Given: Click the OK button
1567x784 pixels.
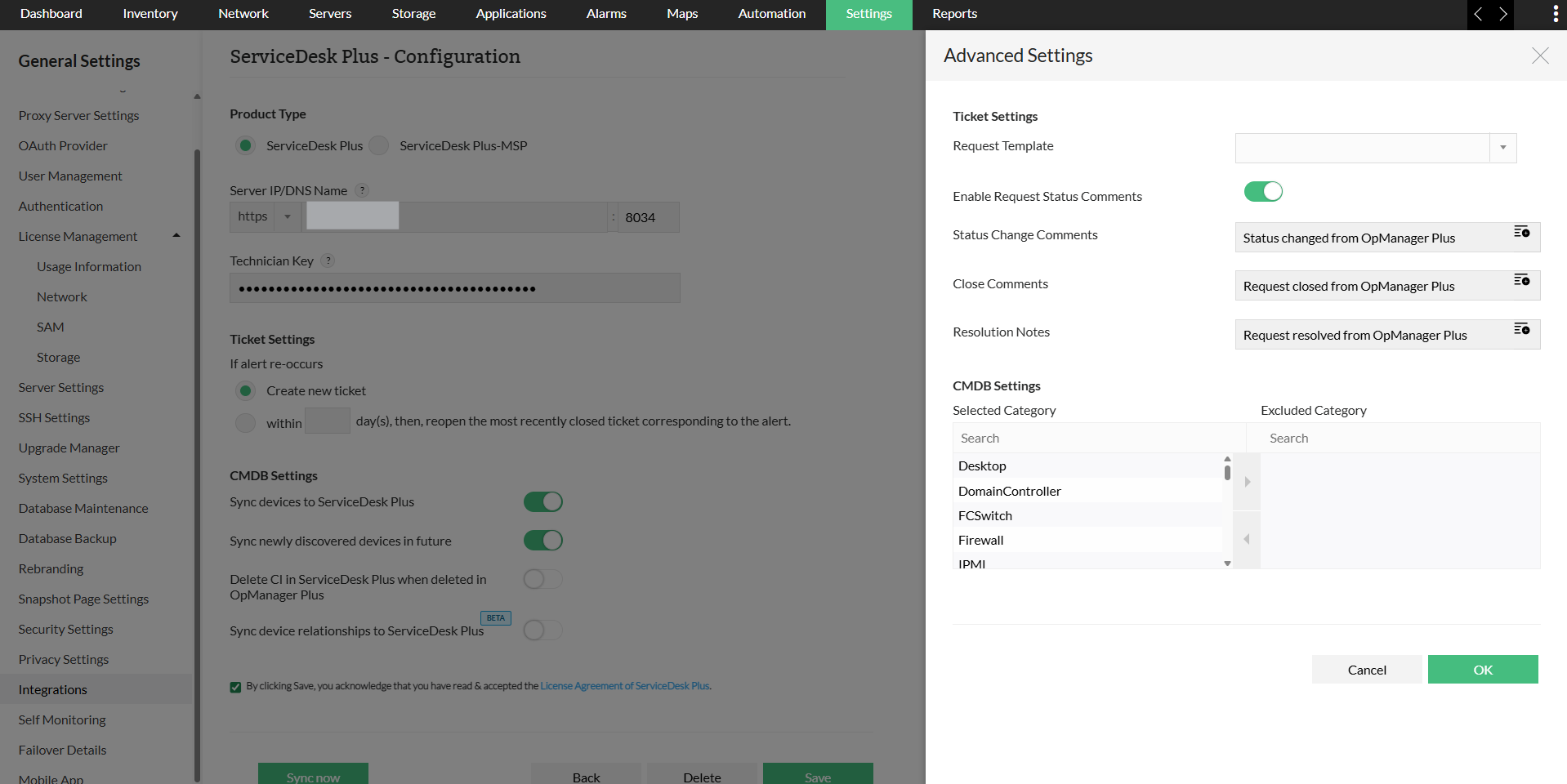Looking at the screenshot, I should point(1482,670).
